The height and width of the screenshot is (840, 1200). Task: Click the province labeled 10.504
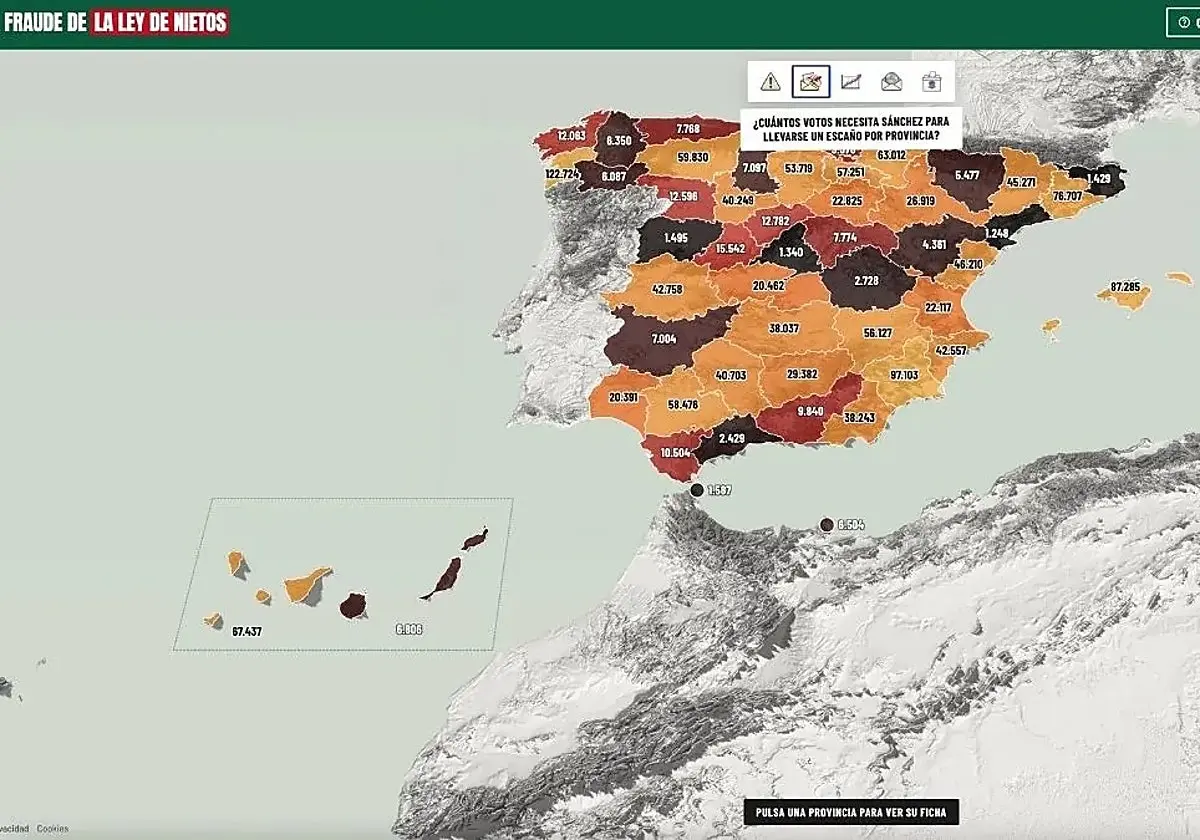pos(675,453)
